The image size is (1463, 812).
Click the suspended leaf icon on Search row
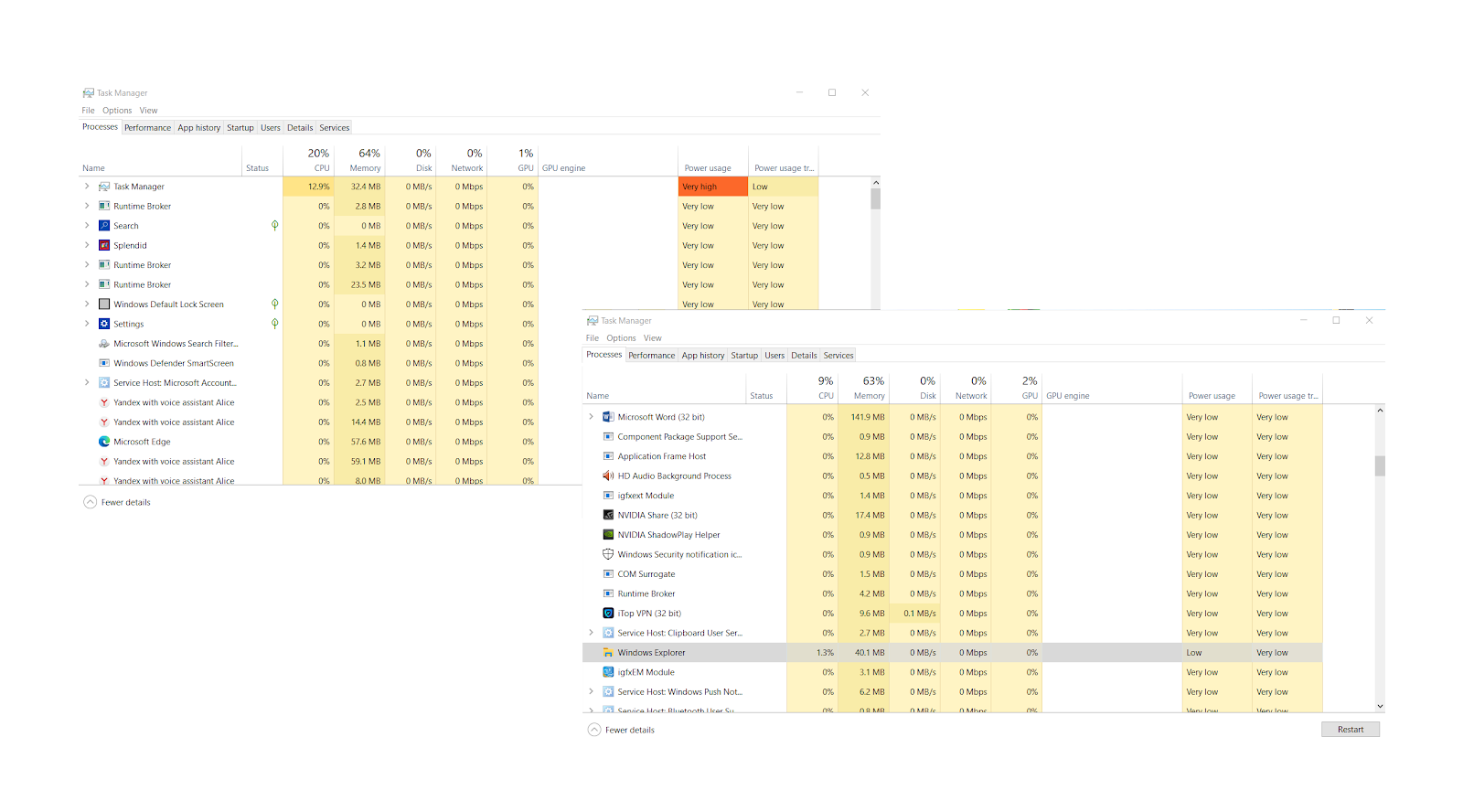275,225
